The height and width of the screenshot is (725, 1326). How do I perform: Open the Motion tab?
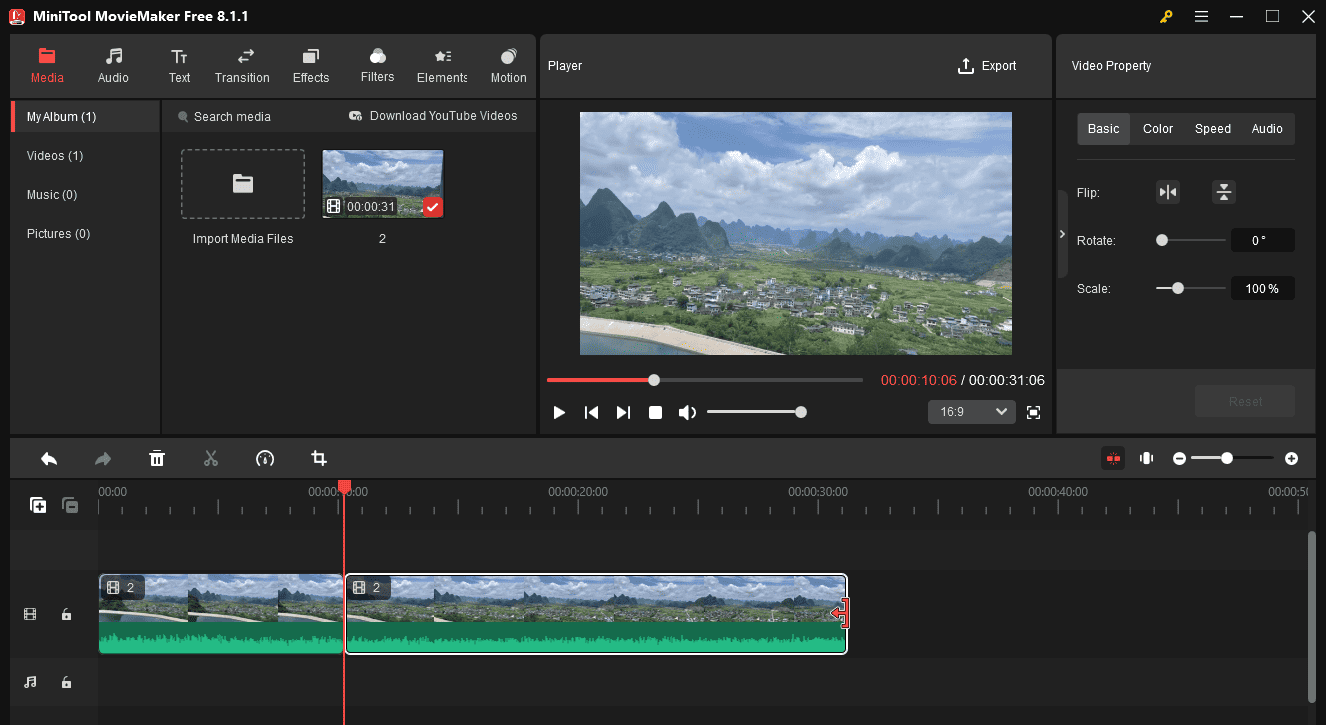click(508, 65)
